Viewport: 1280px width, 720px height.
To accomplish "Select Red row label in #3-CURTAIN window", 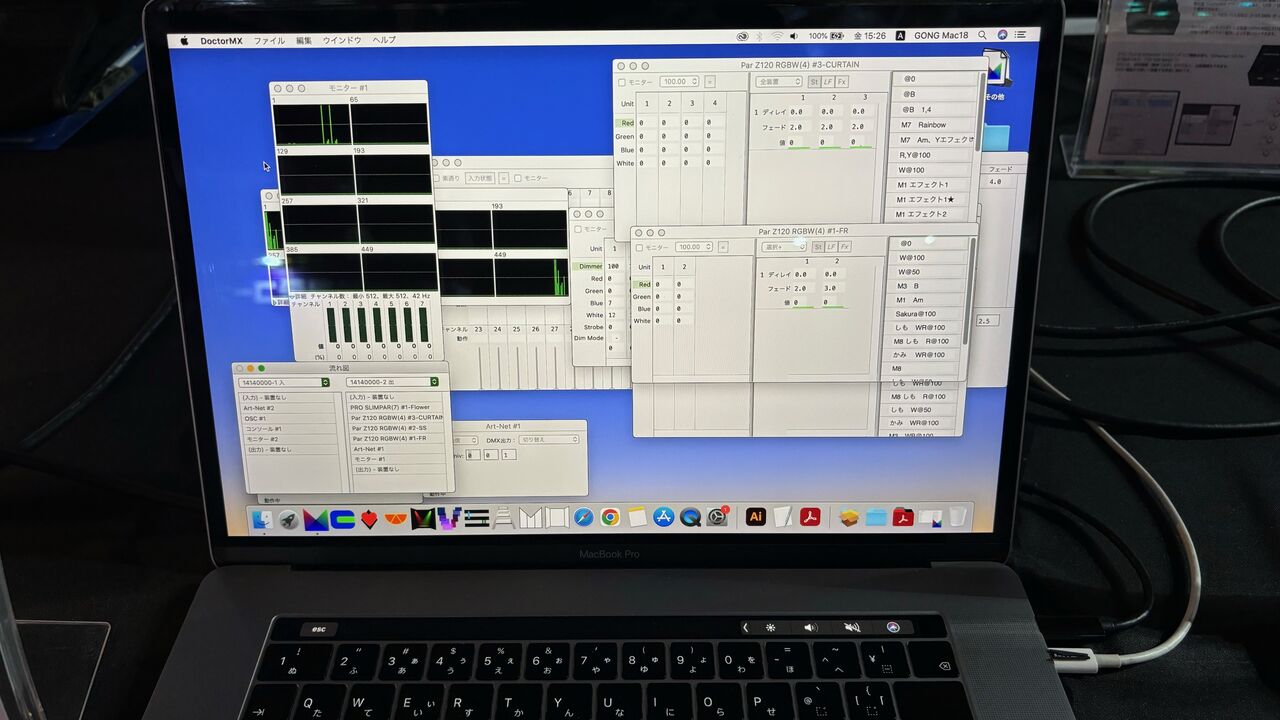I will pyautogui.click(x=626, y=123).
